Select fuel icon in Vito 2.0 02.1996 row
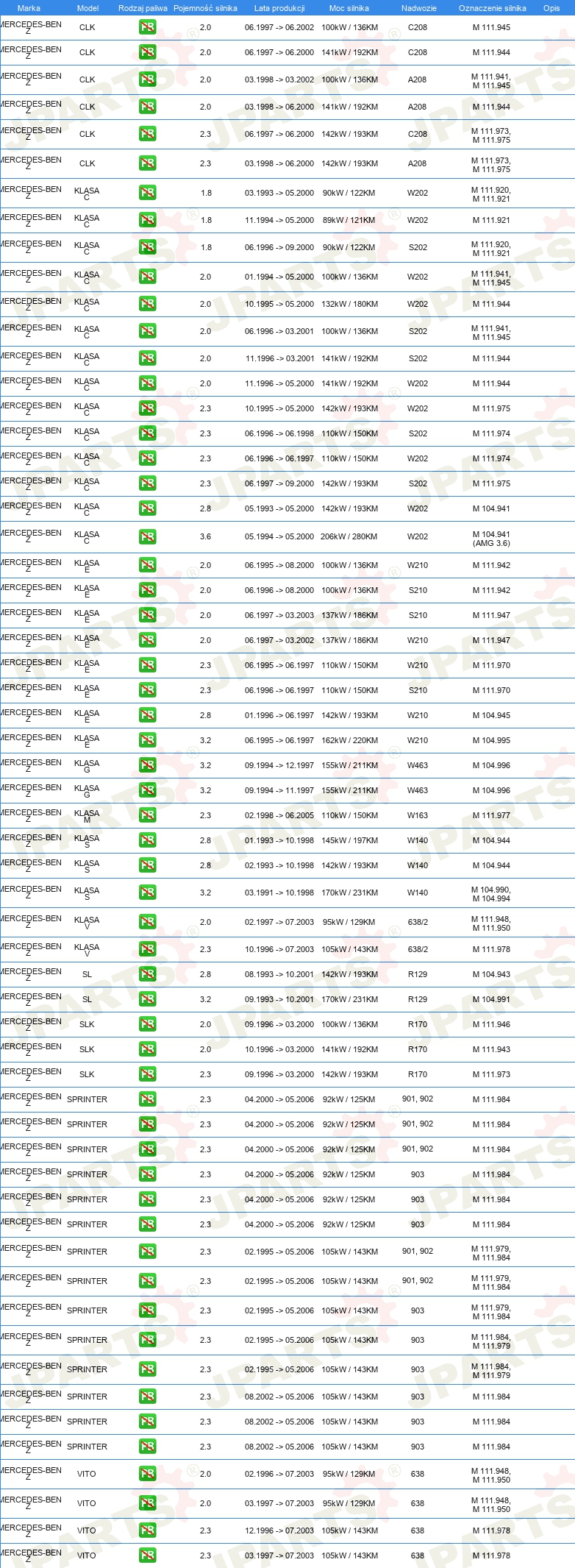 coord(147,1474)
